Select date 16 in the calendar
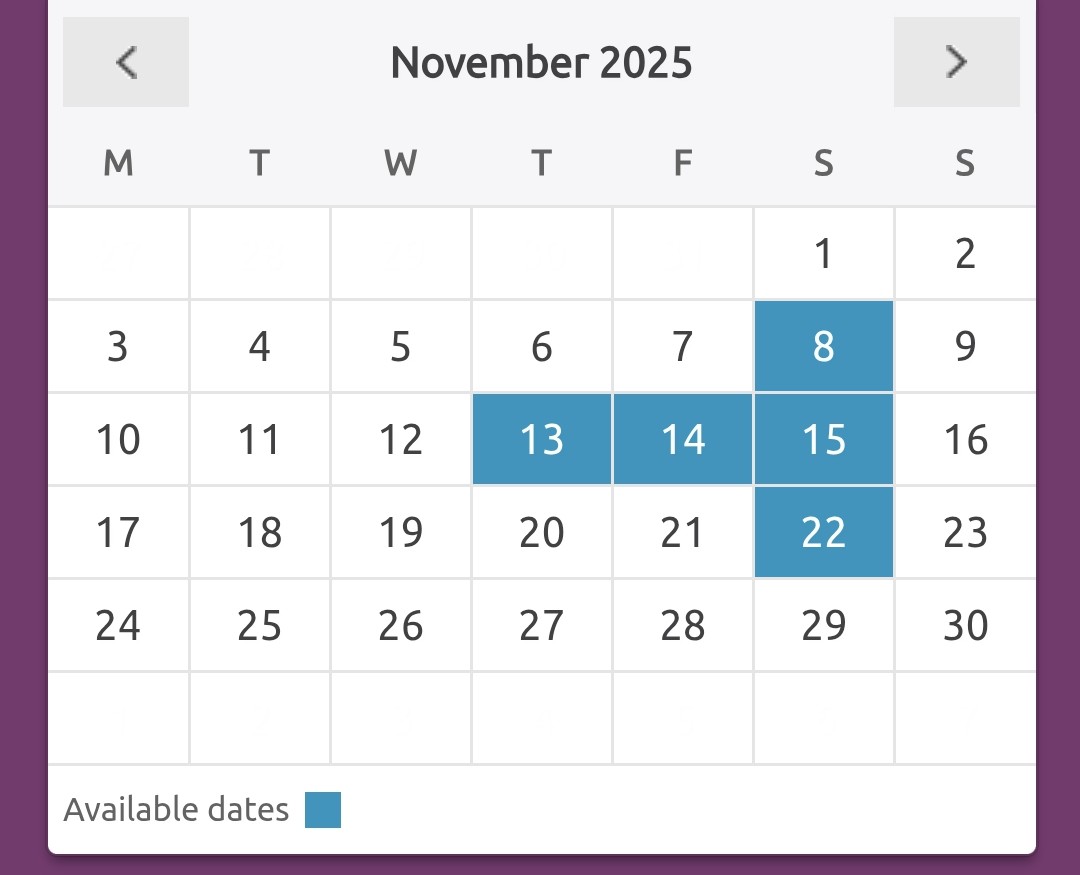The height and width of the screenshot is (875, 1080). click(965, 440)
